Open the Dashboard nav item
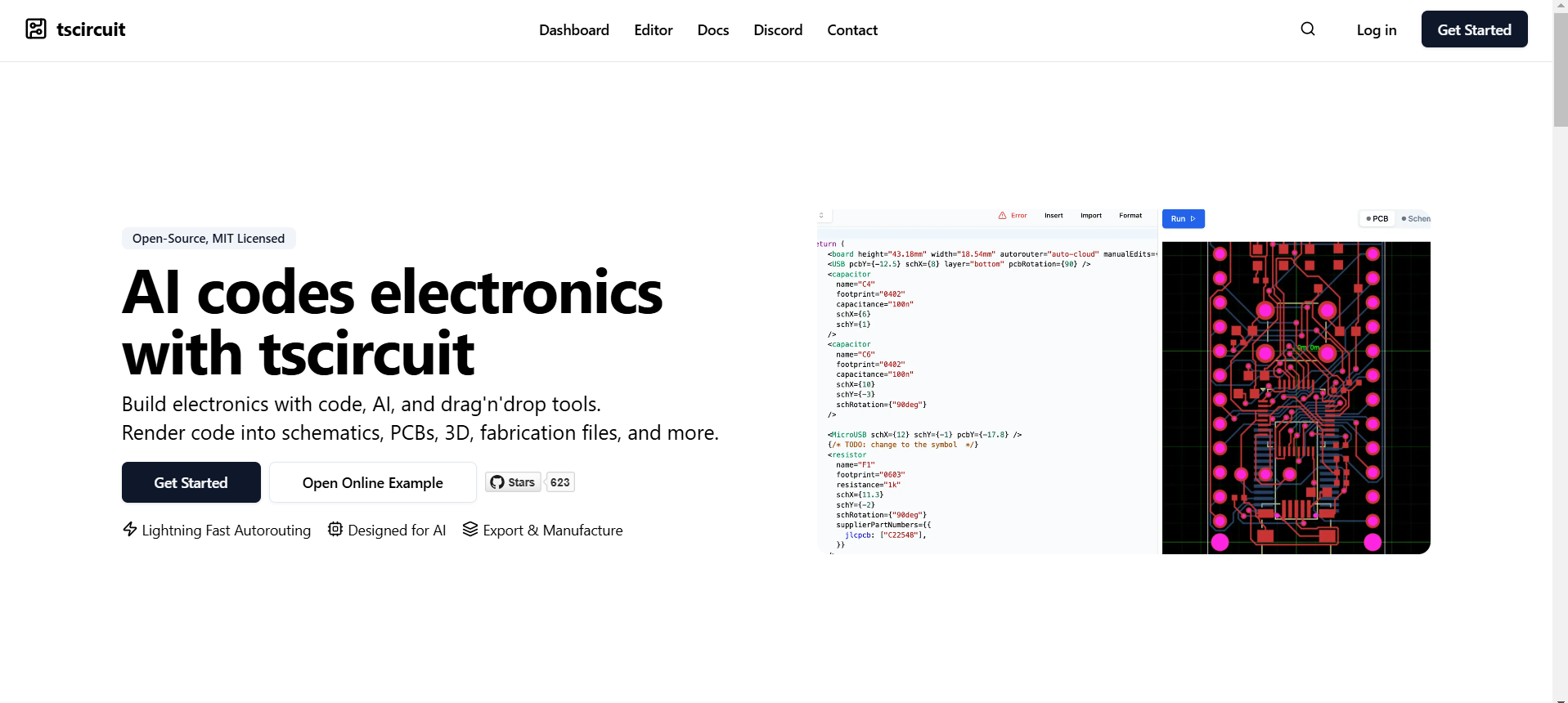Image resolution: width=1568 pixels, height=703 pixels. coord(574,30)
